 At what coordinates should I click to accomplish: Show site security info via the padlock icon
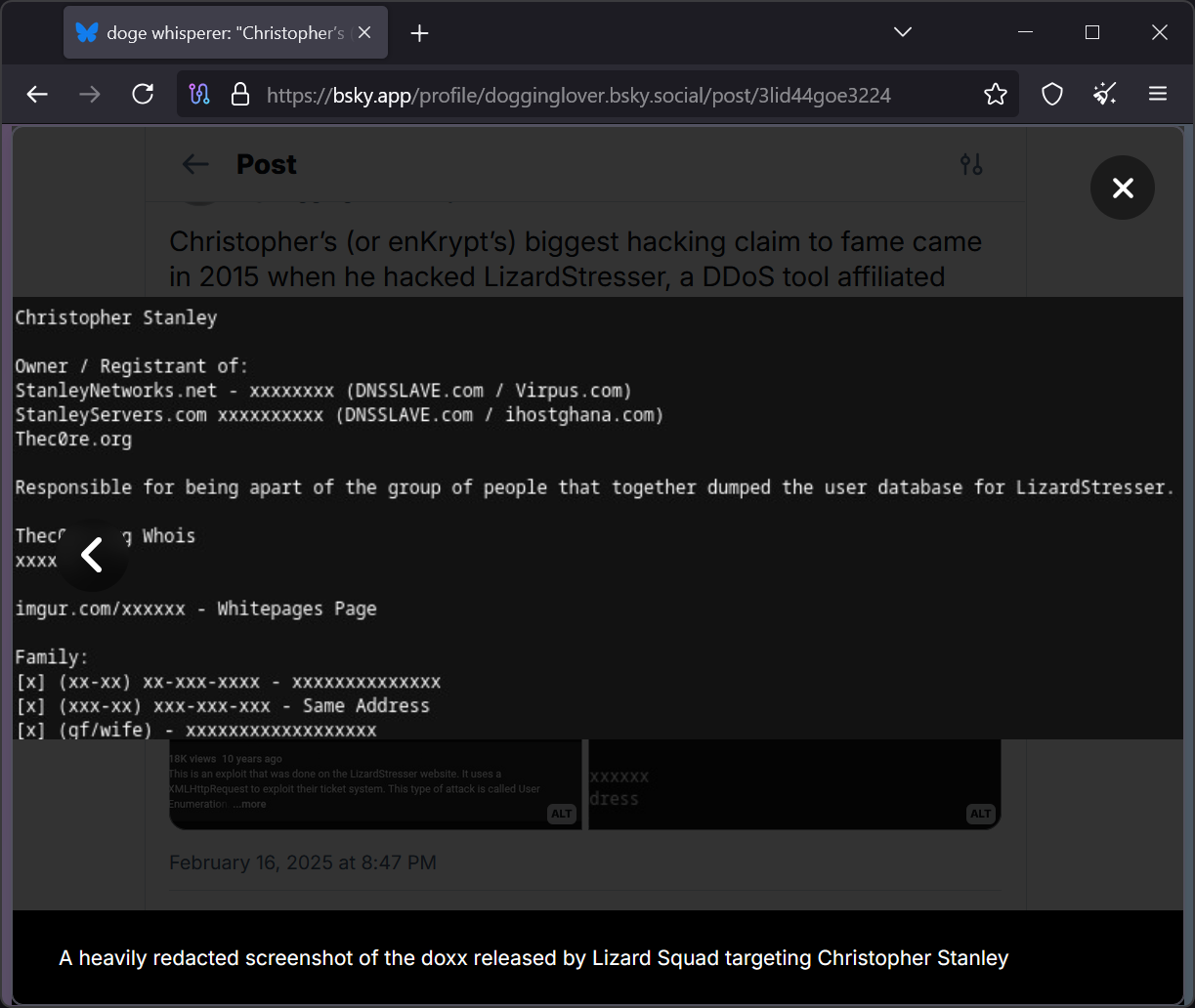pos(239,94)
